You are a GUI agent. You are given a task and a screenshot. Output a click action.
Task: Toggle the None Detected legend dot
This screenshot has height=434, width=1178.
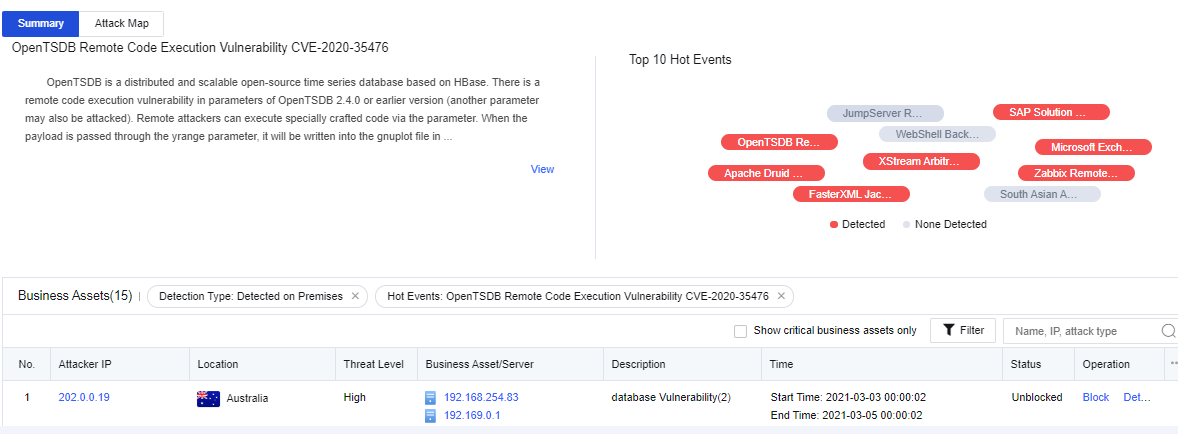click(906, 225)
